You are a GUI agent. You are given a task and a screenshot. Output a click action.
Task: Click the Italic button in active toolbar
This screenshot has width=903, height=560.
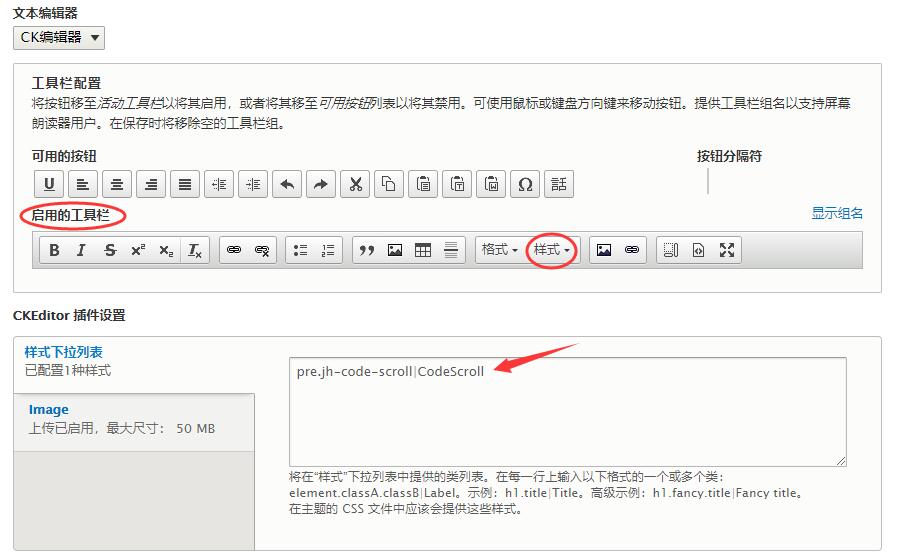[82, 250]
